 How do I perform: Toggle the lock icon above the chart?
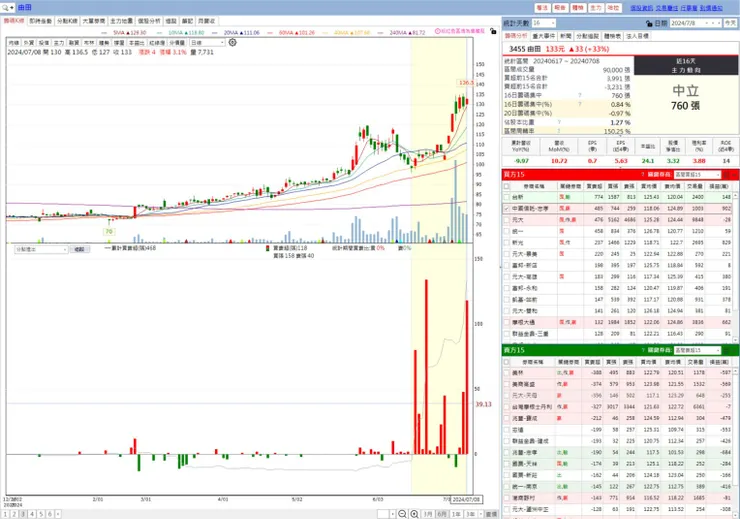coord(493,31)
